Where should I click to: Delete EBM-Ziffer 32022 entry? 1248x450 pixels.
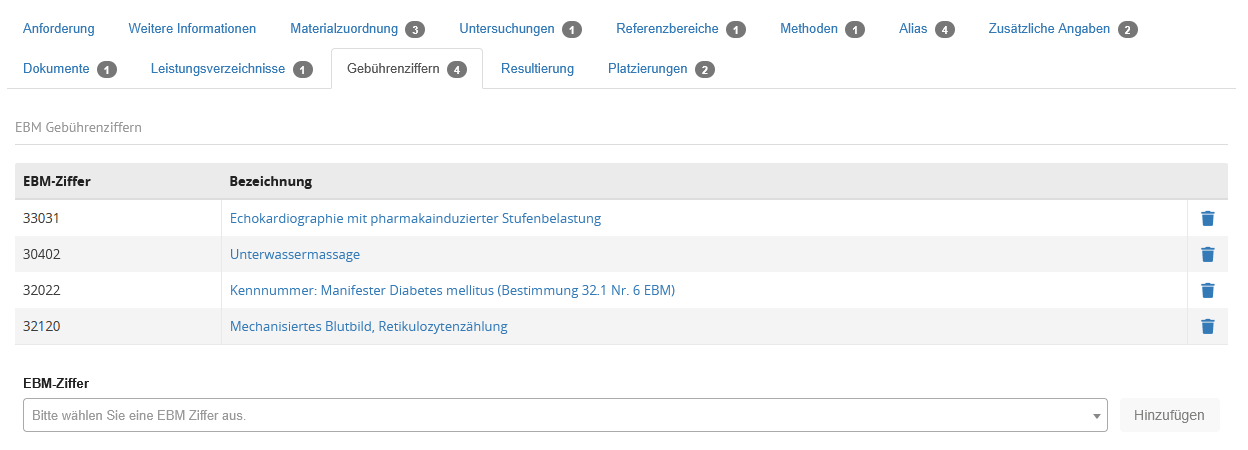[x=1207, y=290]
